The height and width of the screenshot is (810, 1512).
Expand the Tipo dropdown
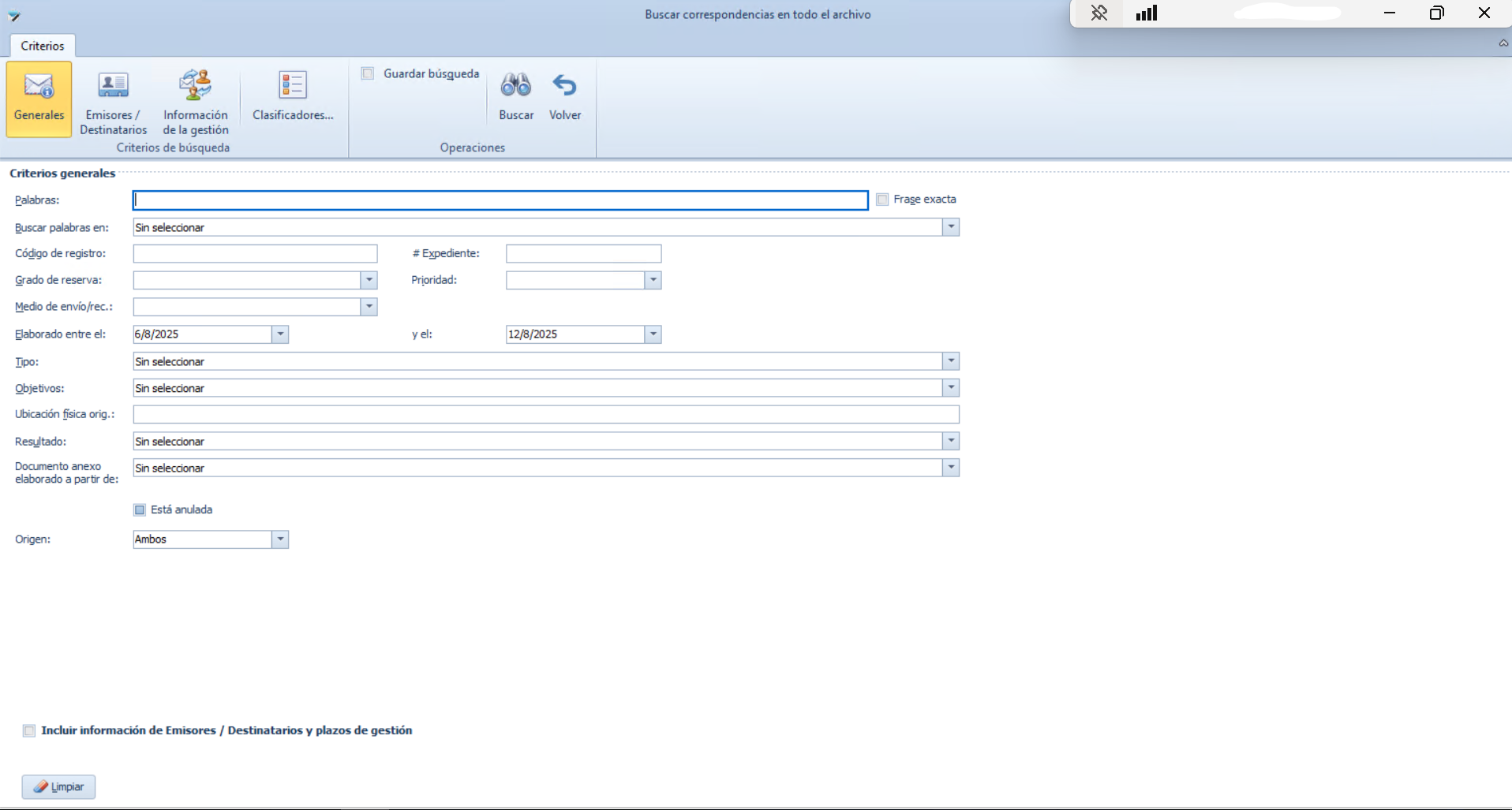tap(951, 361)
